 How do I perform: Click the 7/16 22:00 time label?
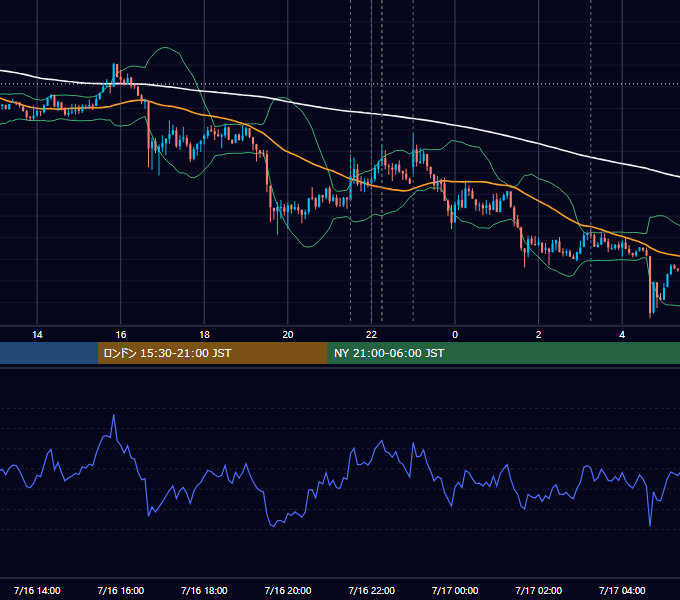pyautogui.click(x=371, y=590)
